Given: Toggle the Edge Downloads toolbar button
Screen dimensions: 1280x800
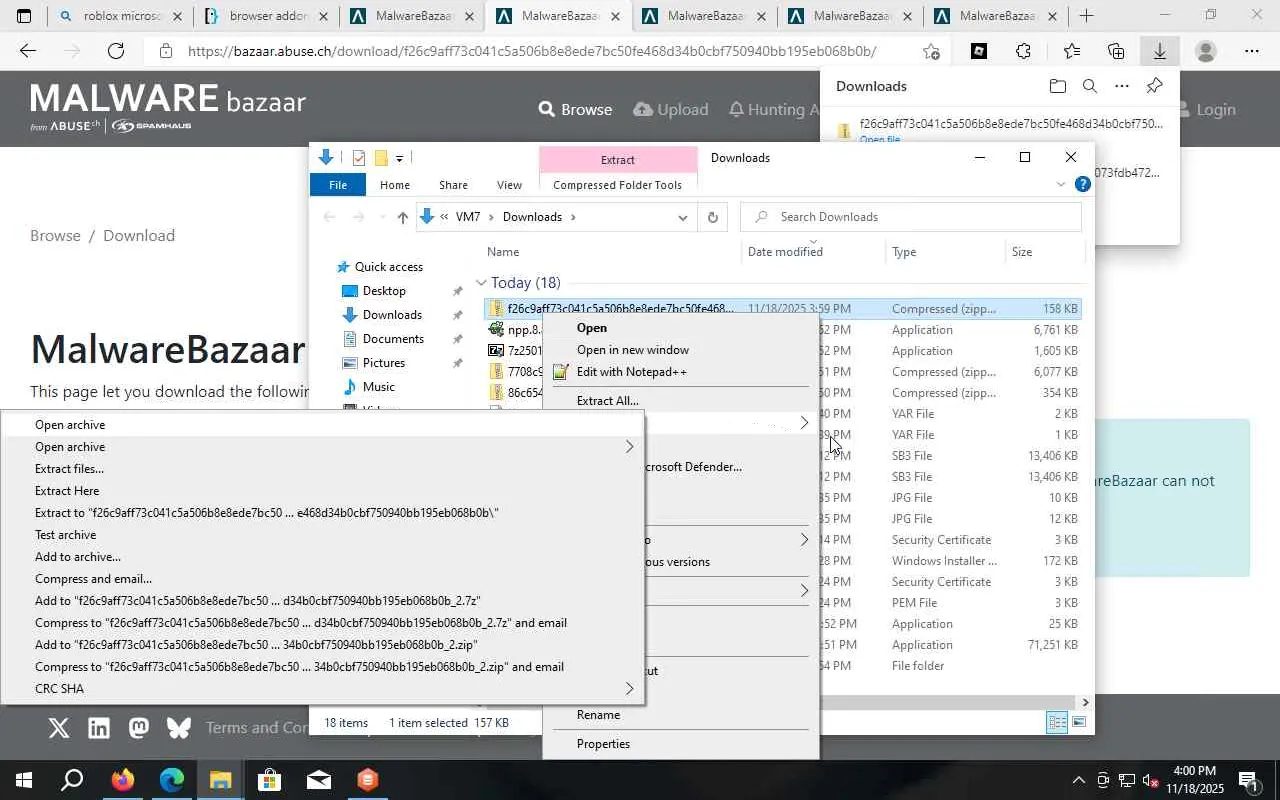Looking at the screenshot, I should pos(1160,51).
